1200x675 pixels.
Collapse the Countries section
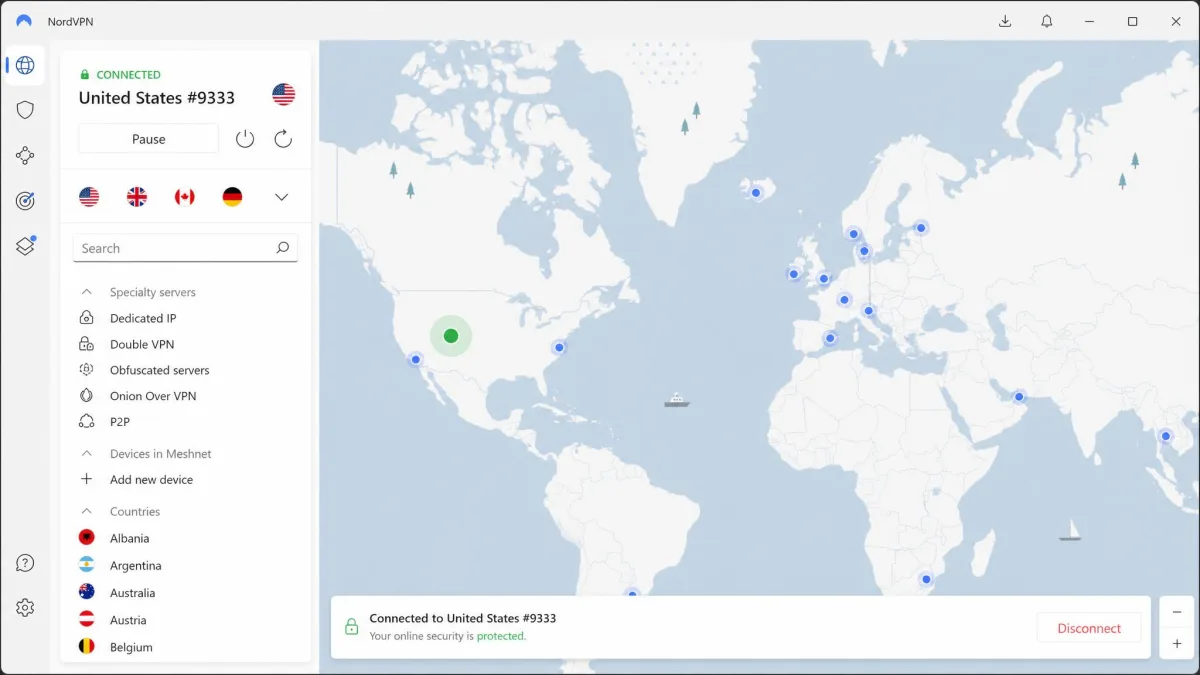pos(87,511)
